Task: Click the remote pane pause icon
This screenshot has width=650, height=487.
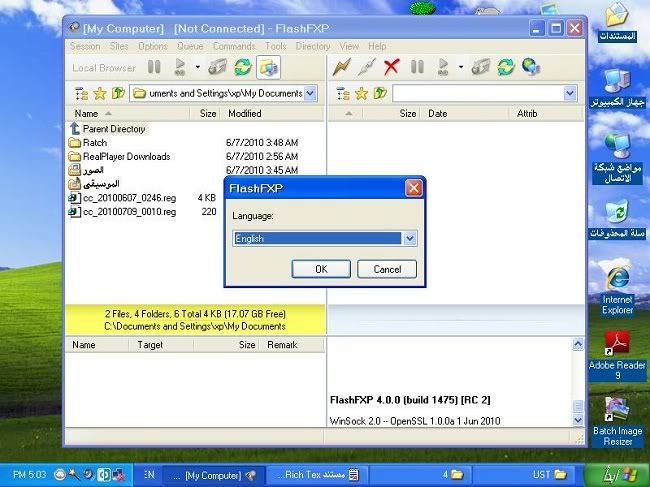Action: point(417,67)
